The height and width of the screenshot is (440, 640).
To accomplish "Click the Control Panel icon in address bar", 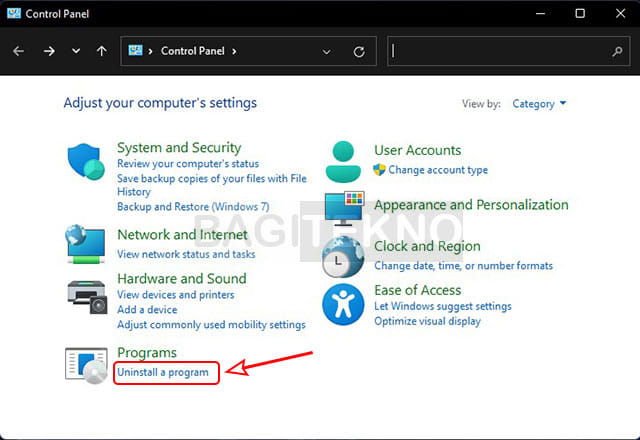I will 136,50.
